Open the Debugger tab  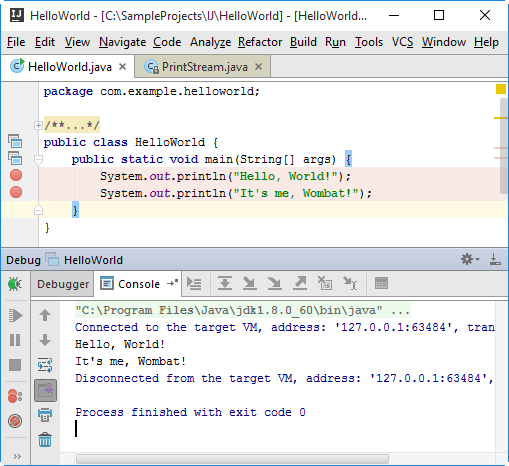[x=63, y=284]
